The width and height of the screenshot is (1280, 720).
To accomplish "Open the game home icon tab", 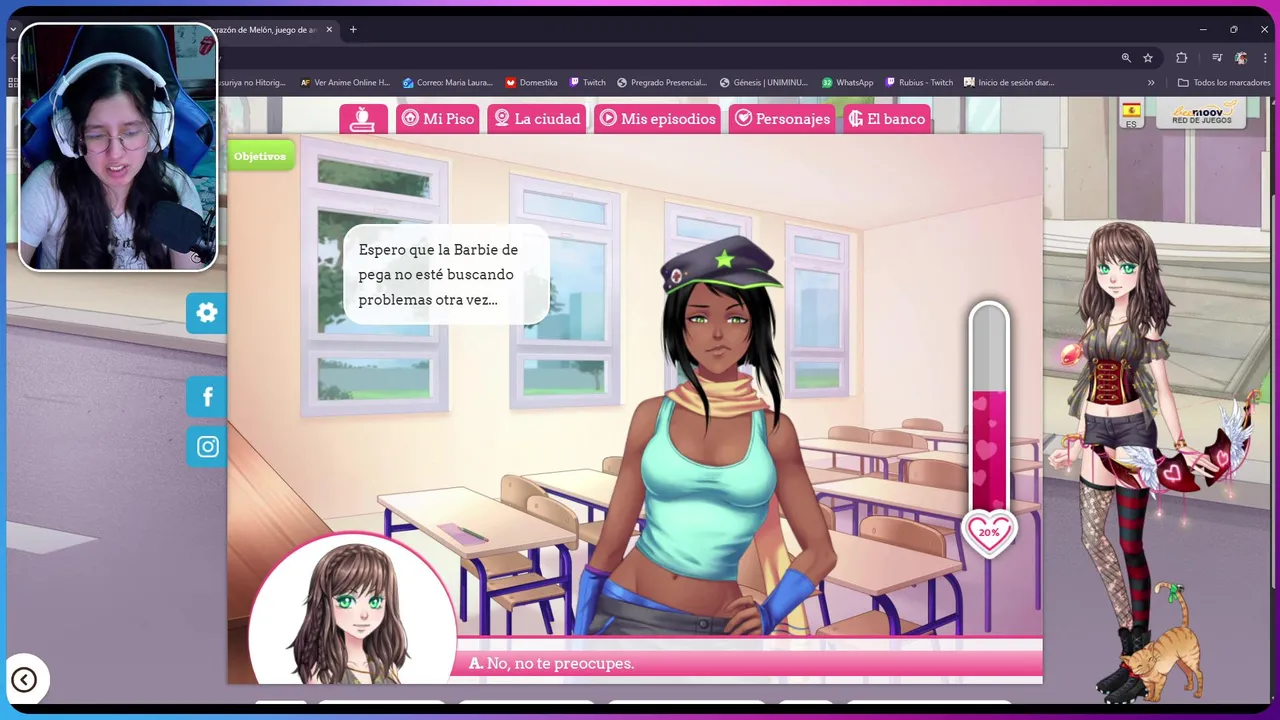I will (x=363, y=119).
